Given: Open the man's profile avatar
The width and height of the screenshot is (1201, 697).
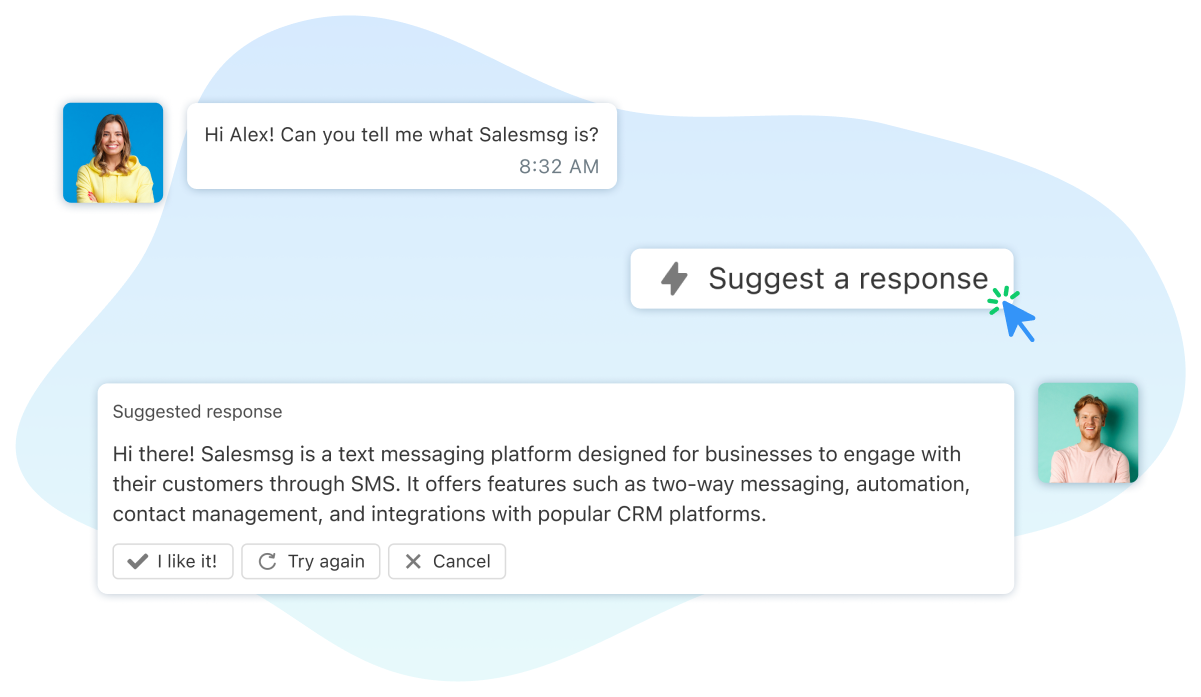Looking at the screenshot, I should (1088, 433).
